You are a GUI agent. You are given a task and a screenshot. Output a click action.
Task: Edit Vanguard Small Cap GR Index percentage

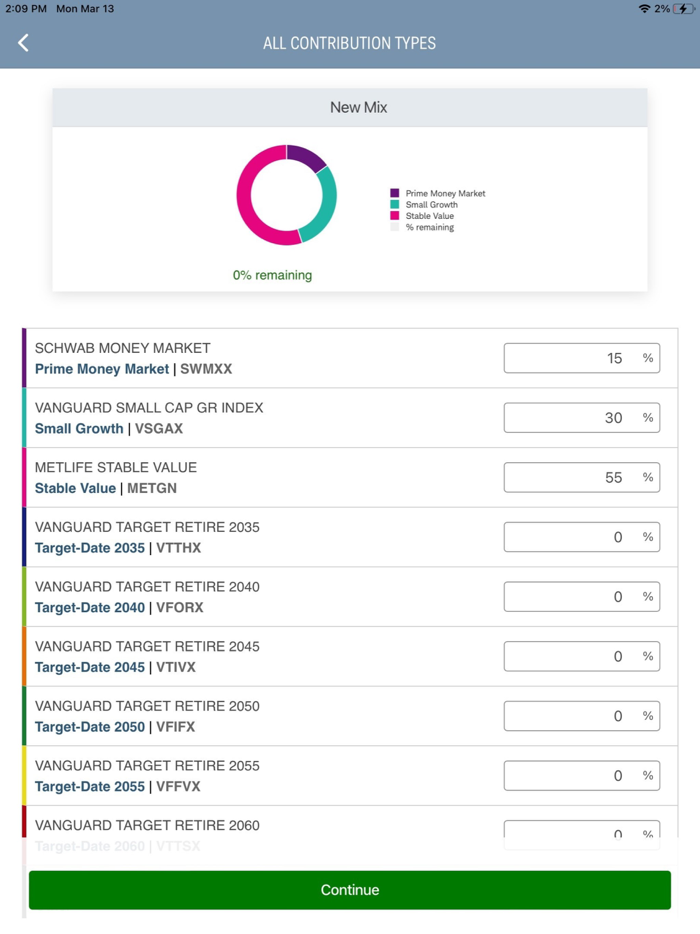coord(581,418)
